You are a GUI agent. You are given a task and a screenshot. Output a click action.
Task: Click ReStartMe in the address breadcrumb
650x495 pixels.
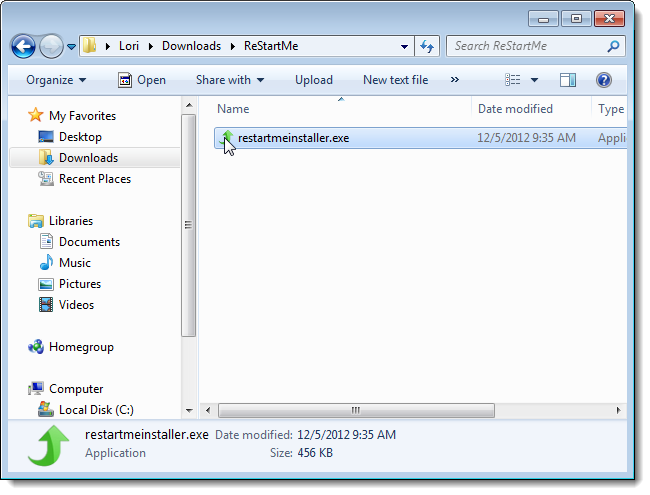(271, 46)
